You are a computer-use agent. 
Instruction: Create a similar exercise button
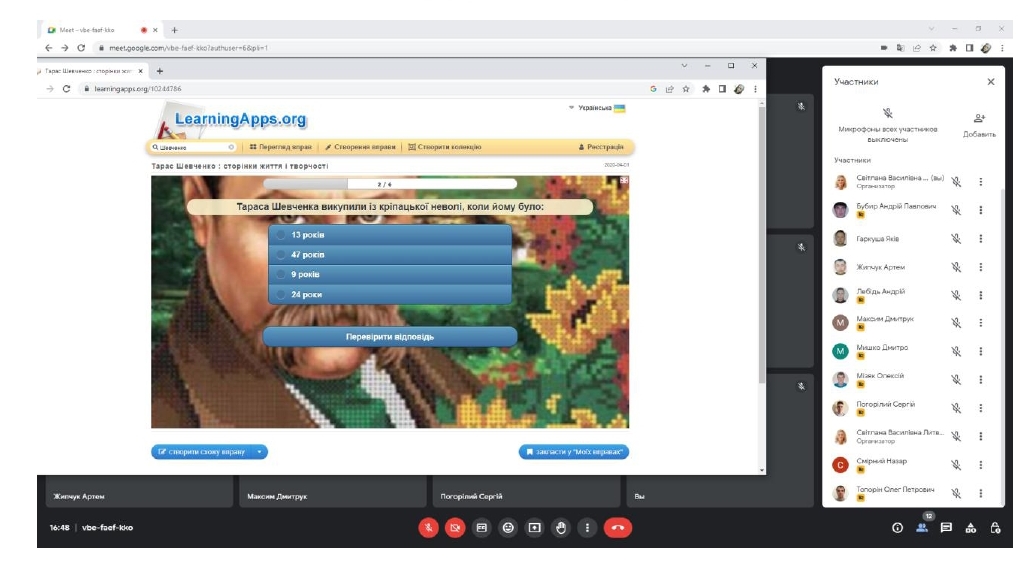(201, 452)
